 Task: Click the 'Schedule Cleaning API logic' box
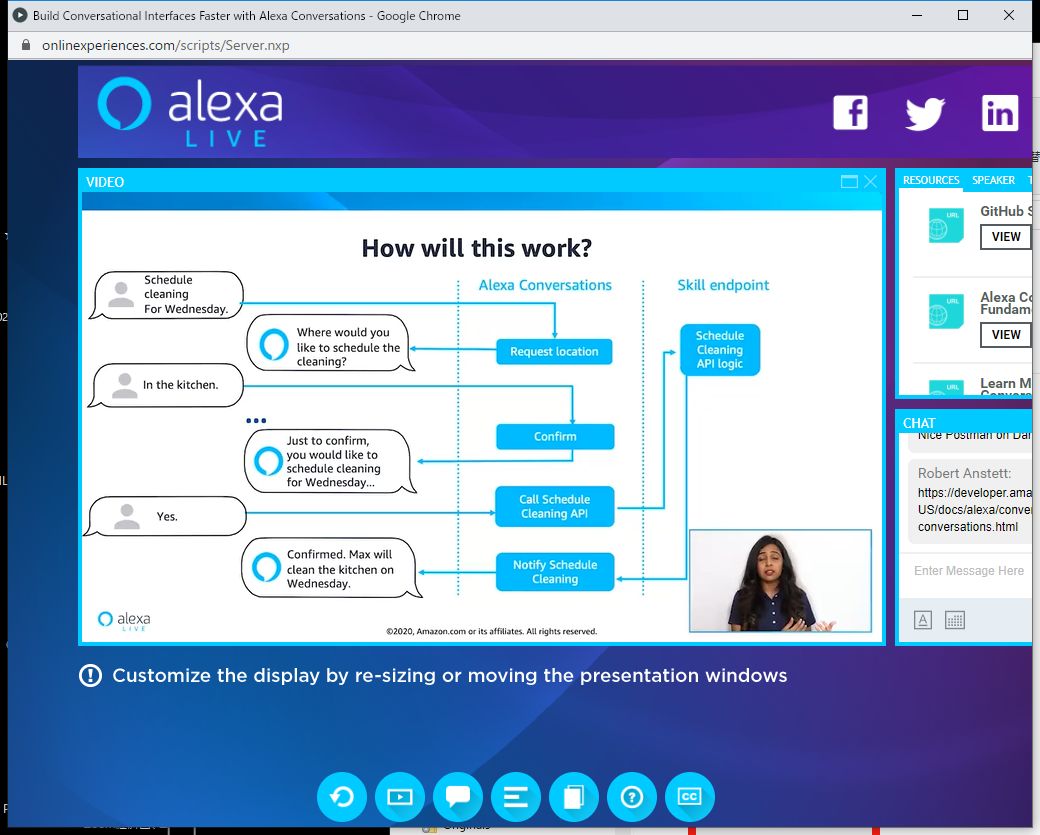click(x=720, y=350)
